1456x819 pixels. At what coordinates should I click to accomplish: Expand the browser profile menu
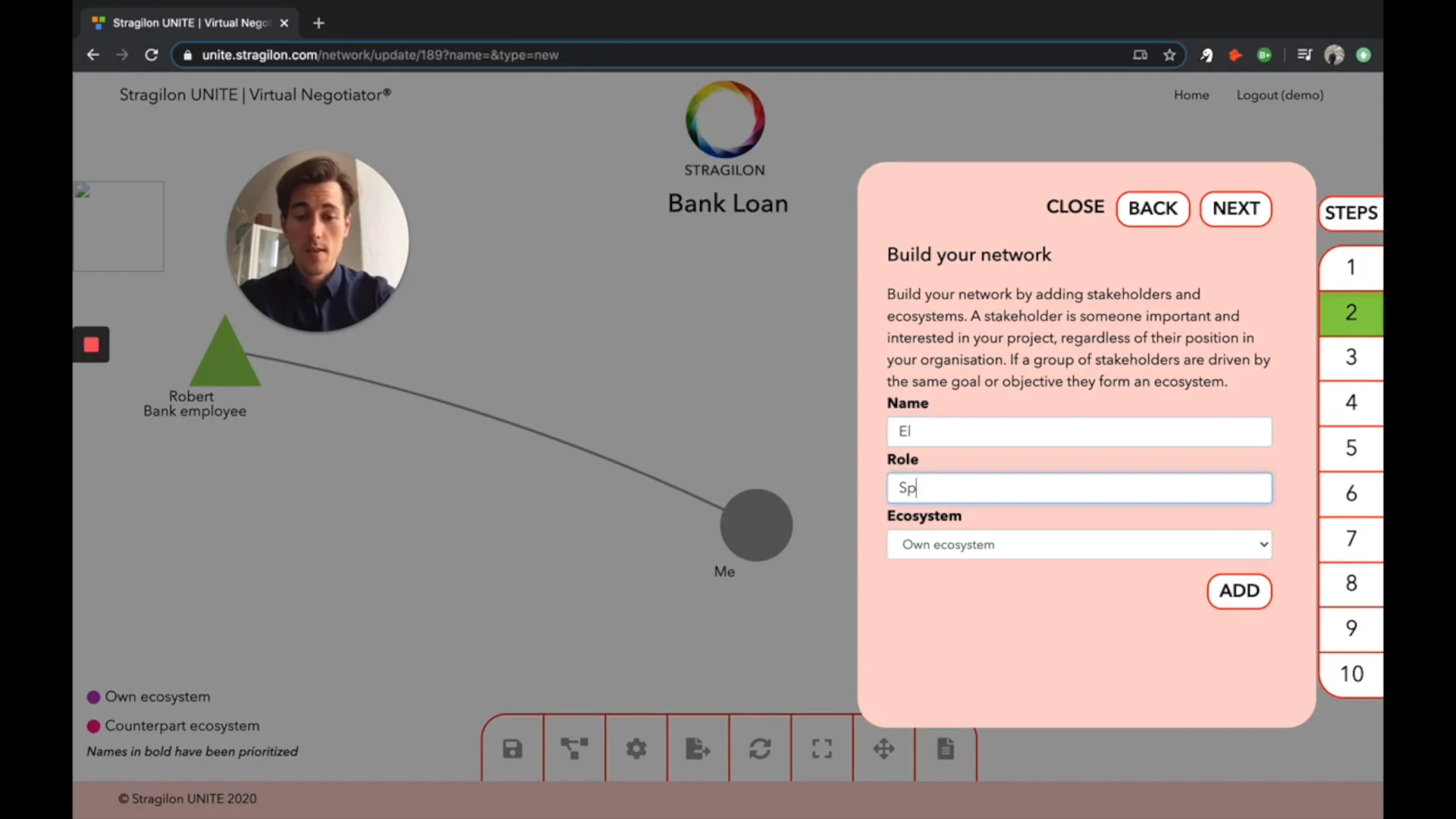coord(1335,55)
